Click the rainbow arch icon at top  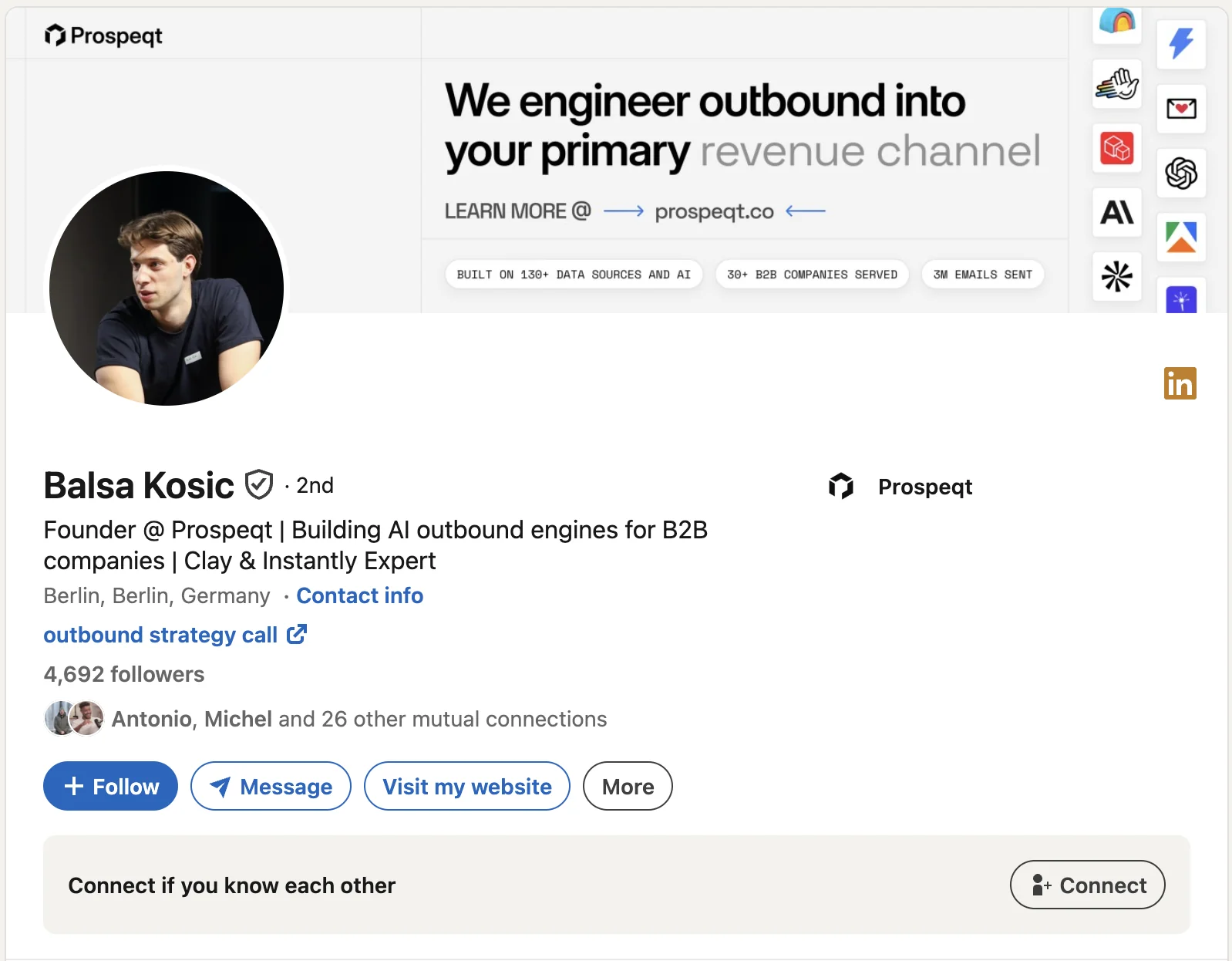click(1116, 23)
